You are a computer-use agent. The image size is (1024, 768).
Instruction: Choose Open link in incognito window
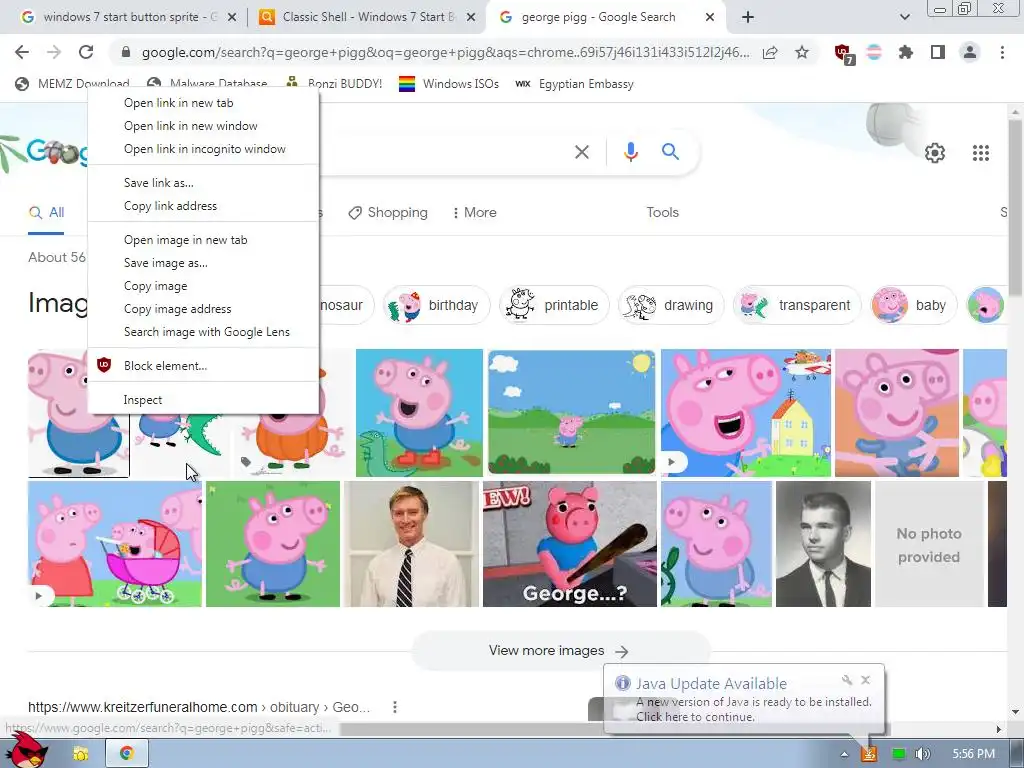(x=203, y=149)
